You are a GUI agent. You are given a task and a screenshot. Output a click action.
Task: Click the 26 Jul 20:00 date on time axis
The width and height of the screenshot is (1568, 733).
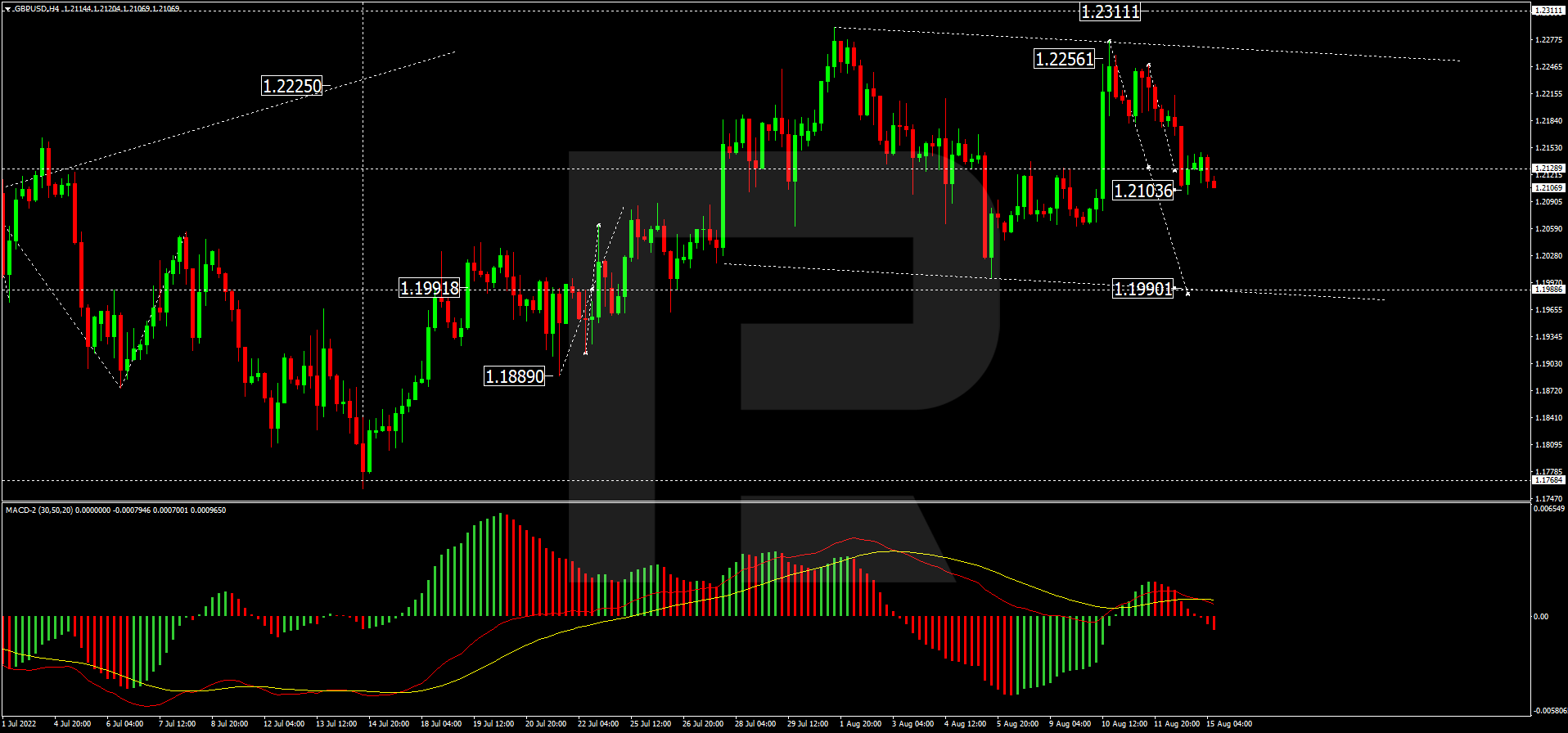(703, 724)
